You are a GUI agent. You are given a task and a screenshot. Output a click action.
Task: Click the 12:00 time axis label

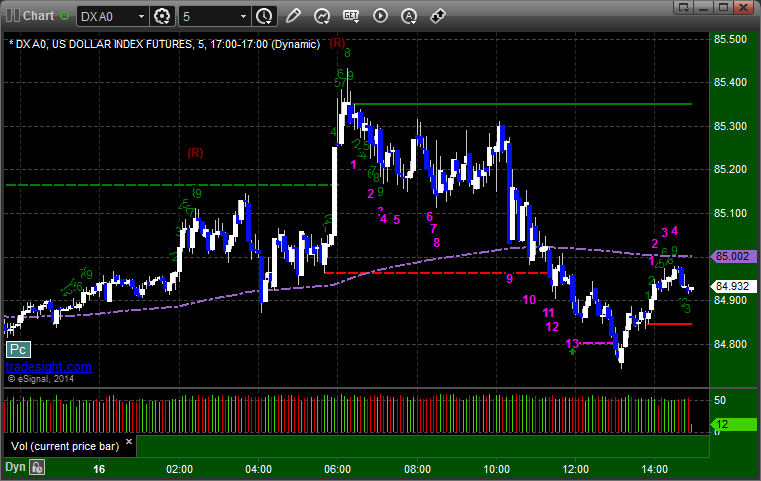576,469
